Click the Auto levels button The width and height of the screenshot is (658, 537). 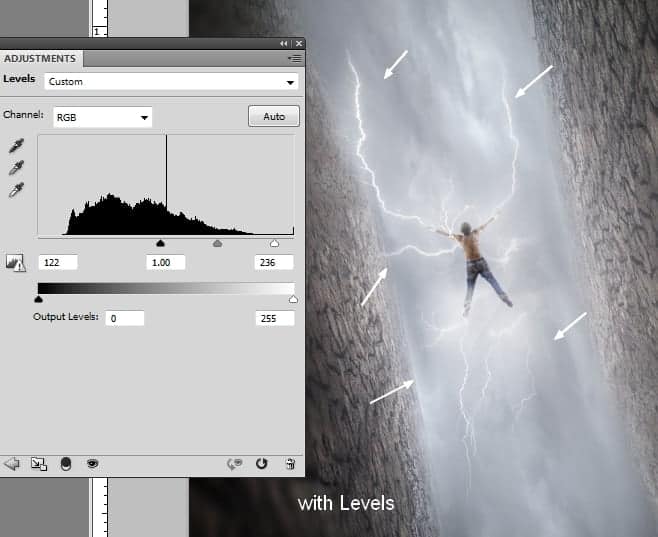click(274, 116)
